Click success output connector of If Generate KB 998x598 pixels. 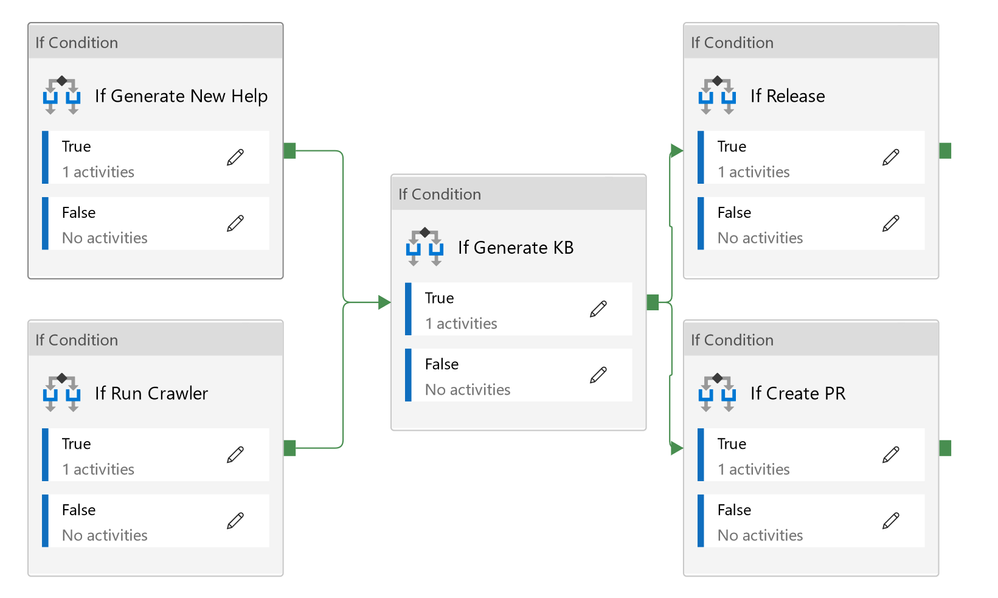pos(653,302)
